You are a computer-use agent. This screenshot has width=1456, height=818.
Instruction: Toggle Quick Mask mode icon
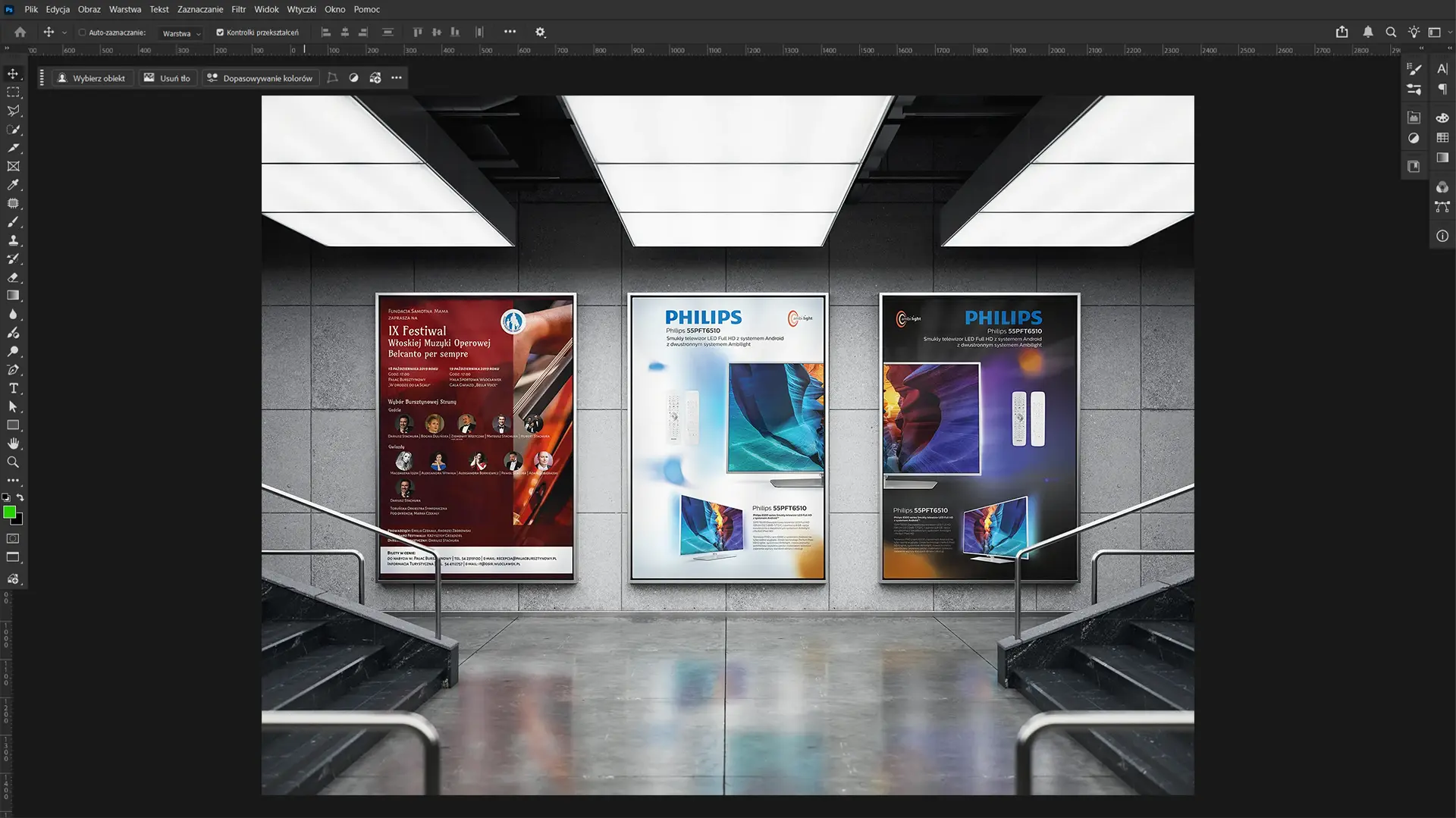point(13,538)
